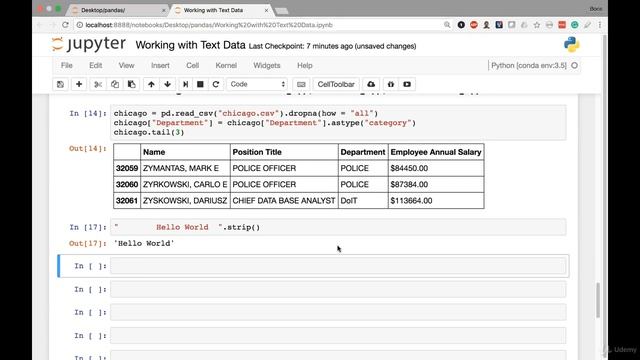
Task: Save the notebook with the floppy icon
Action: 60,84
